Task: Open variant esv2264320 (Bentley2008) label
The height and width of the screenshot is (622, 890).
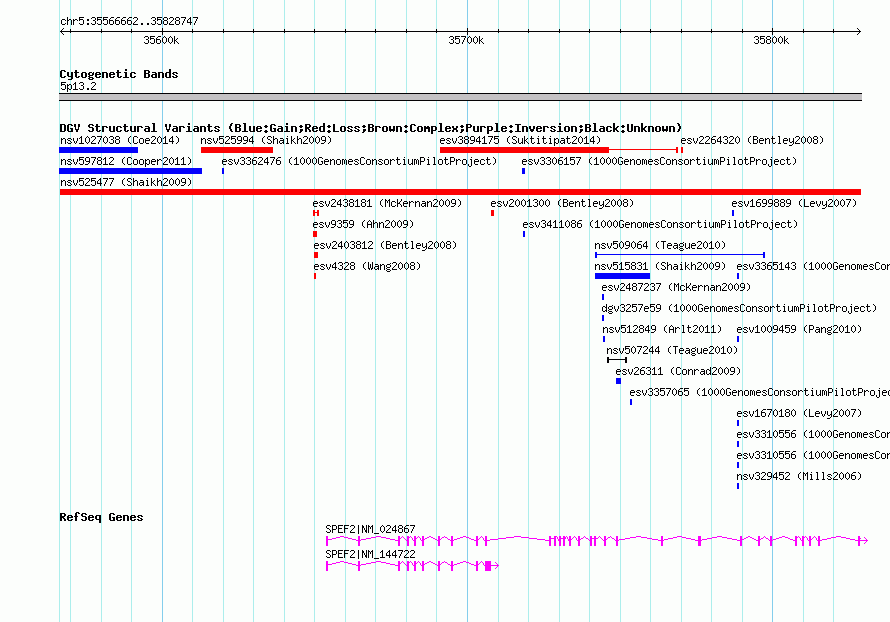Action: coord(752,140)
